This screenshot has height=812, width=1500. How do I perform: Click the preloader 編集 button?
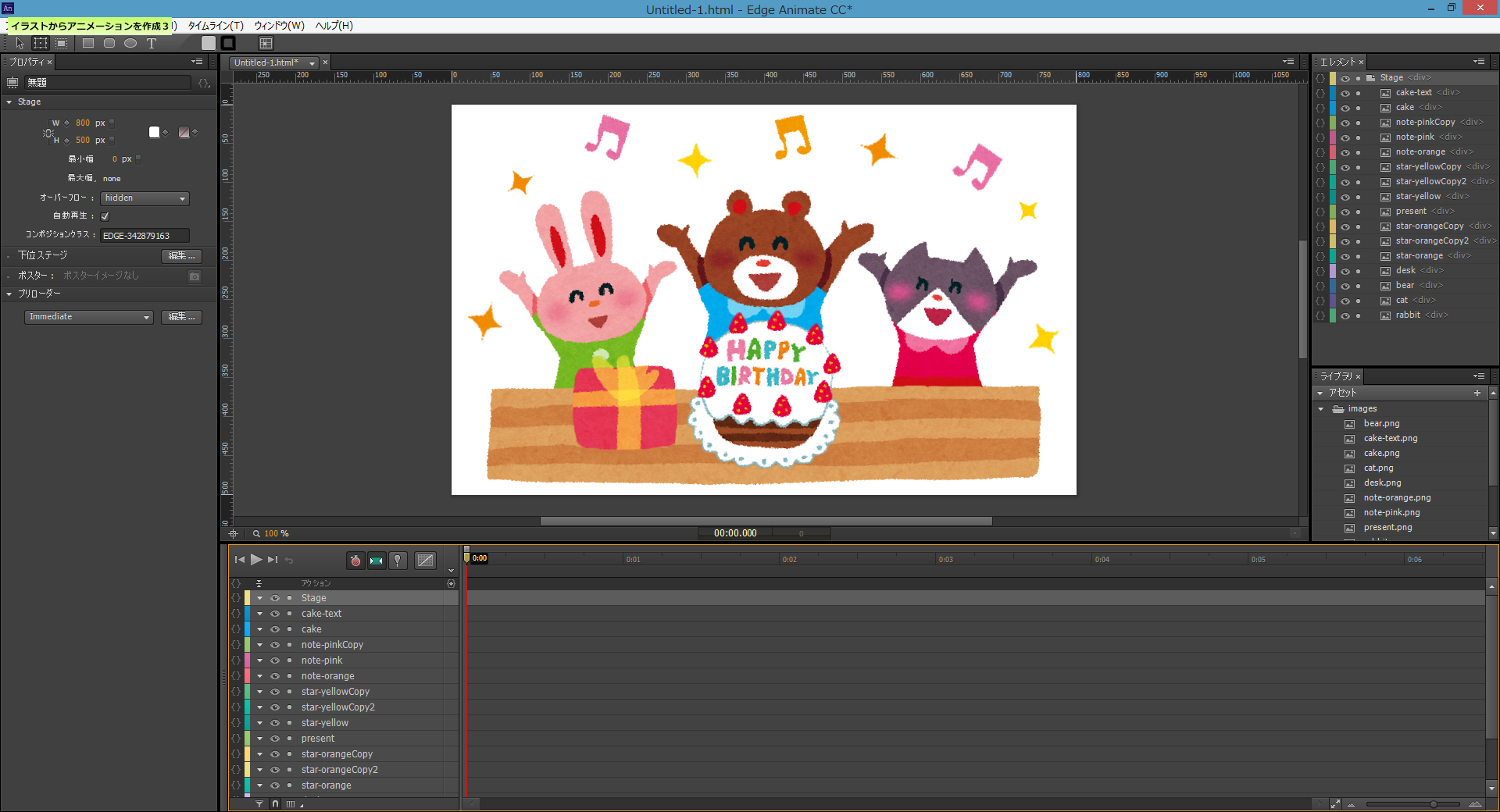pyautogui.click(x=181, y=317)
